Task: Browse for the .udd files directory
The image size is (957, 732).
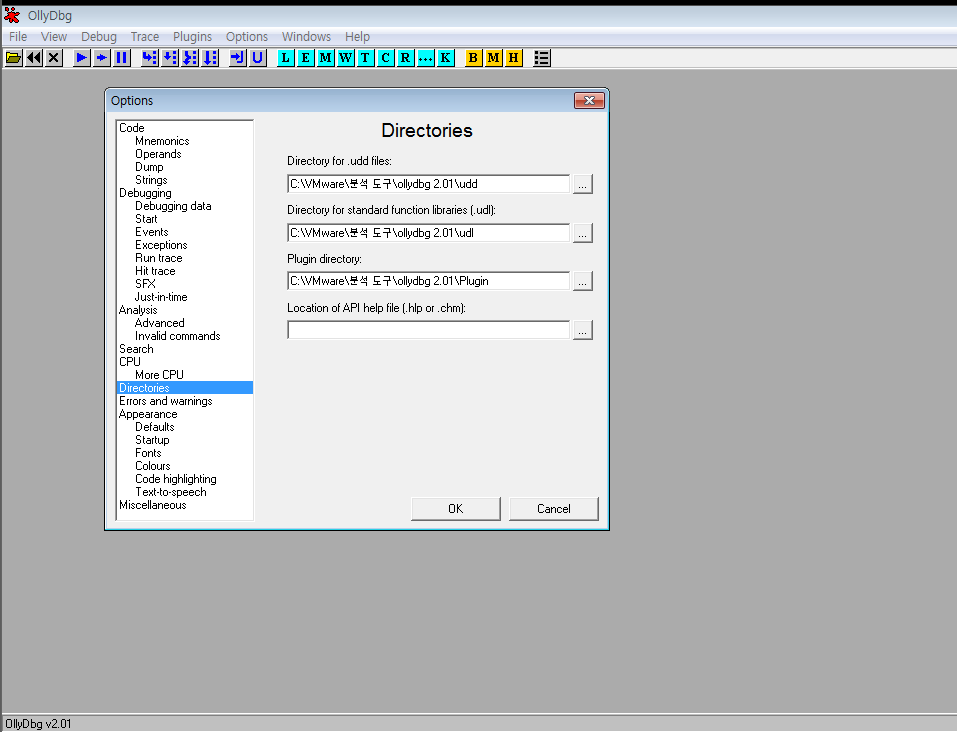Action: click(x=583, y=184)
